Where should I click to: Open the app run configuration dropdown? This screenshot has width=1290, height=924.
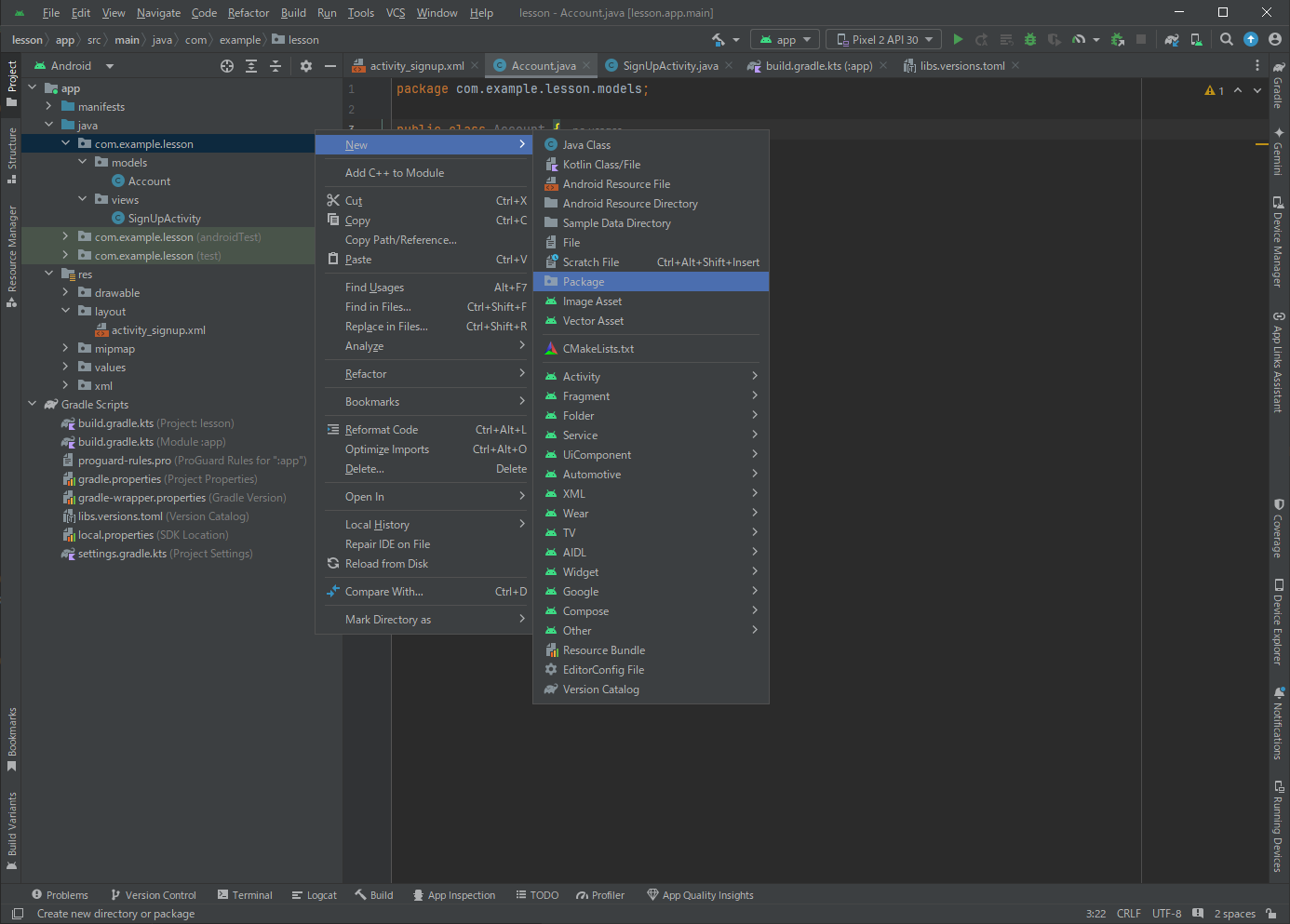click(786, 39)
